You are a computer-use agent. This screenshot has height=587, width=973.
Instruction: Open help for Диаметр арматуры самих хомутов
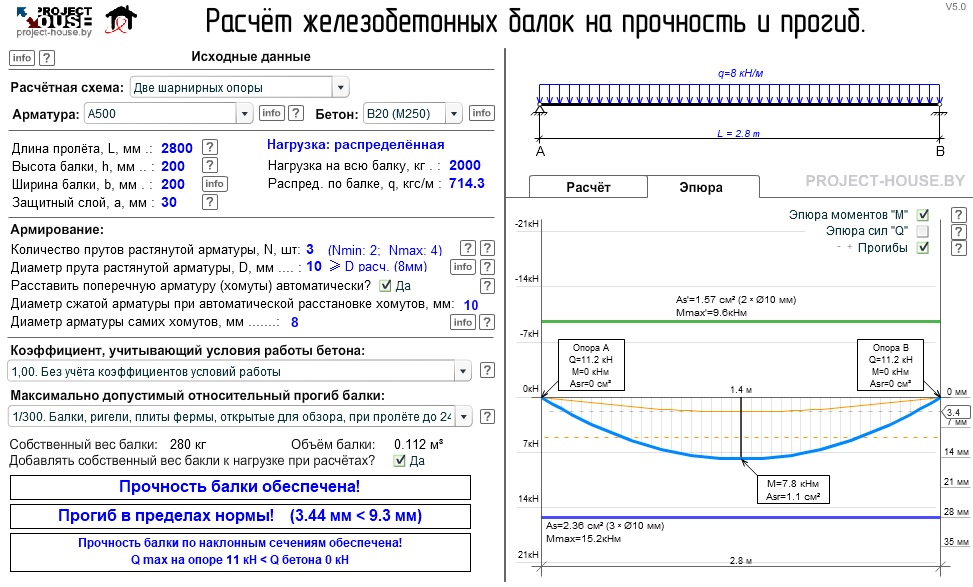coord(488,322)
